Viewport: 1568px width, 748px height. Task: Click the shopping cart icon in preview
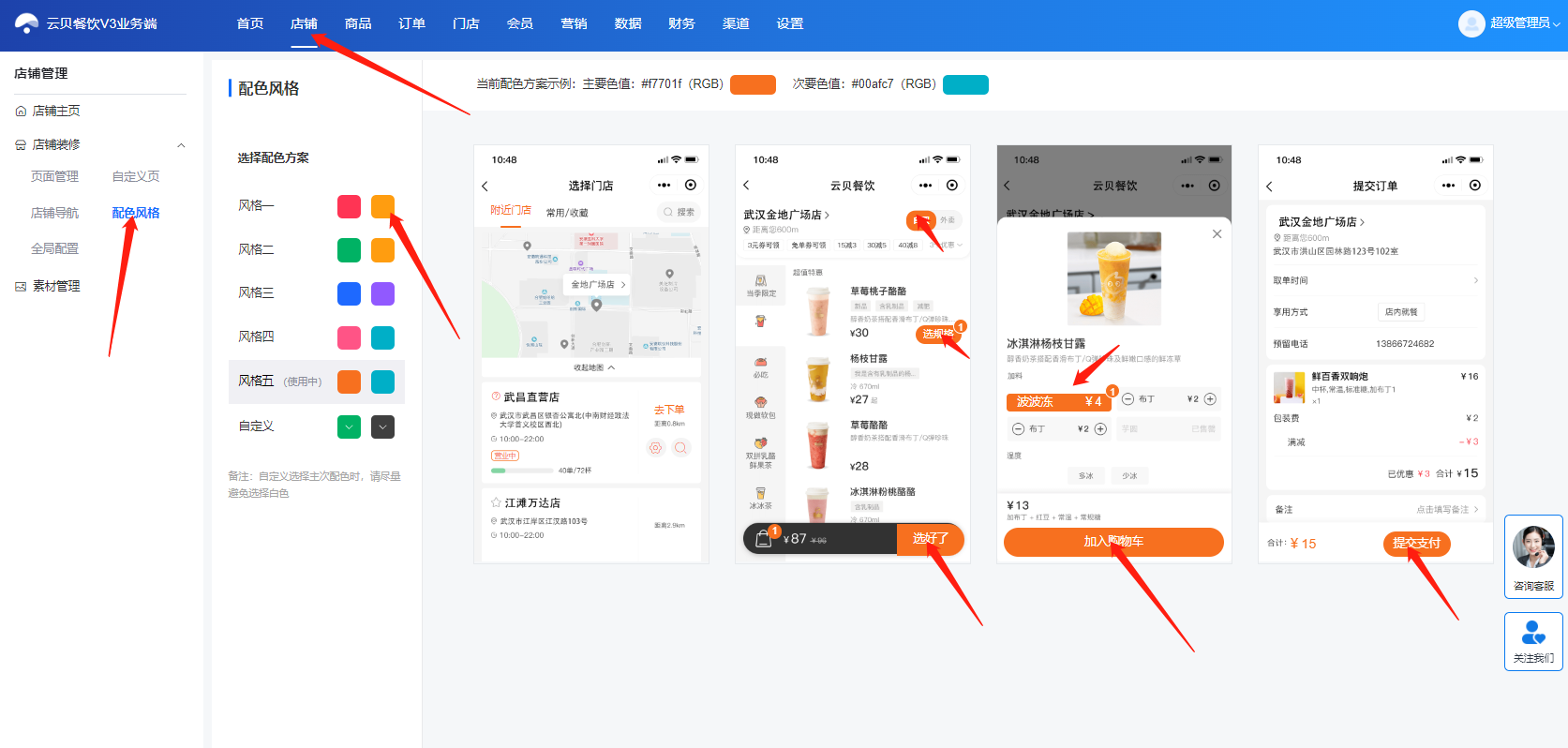(x=764, y=538)
